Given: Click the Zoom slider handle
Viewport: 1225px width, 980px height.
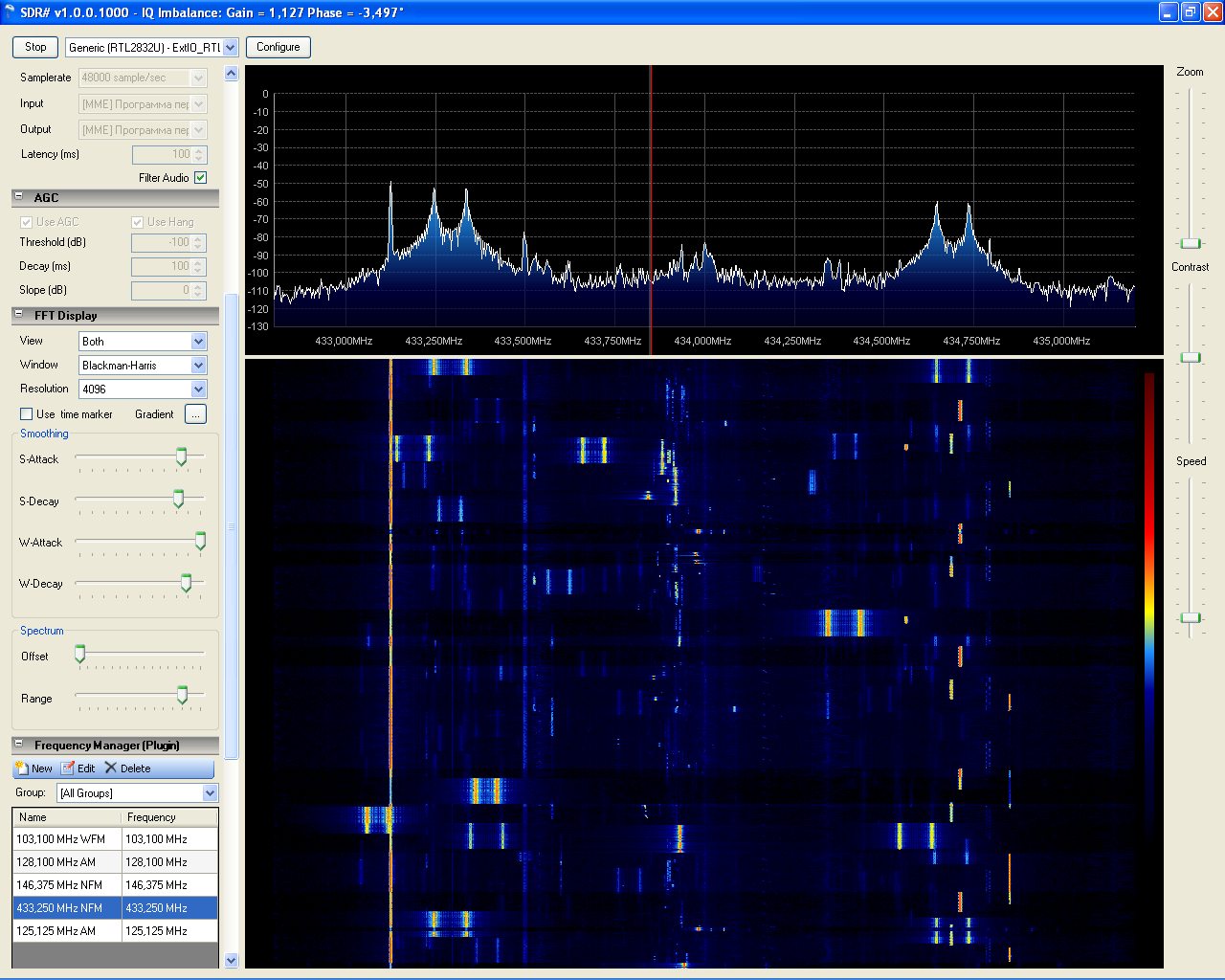Looking at the screenshot, I should coord(1191,243).
